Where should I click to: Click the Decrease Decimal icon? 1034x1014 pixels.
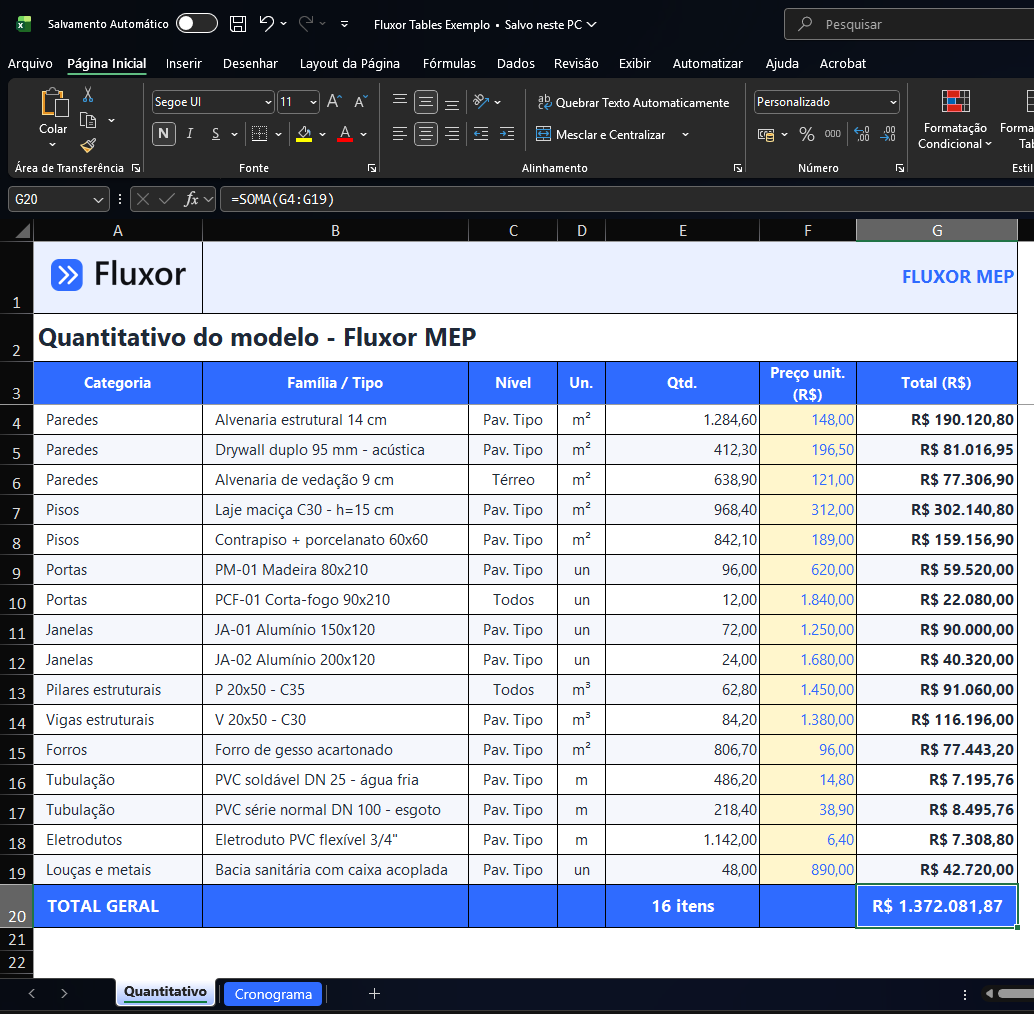click(x=888, y=134)
